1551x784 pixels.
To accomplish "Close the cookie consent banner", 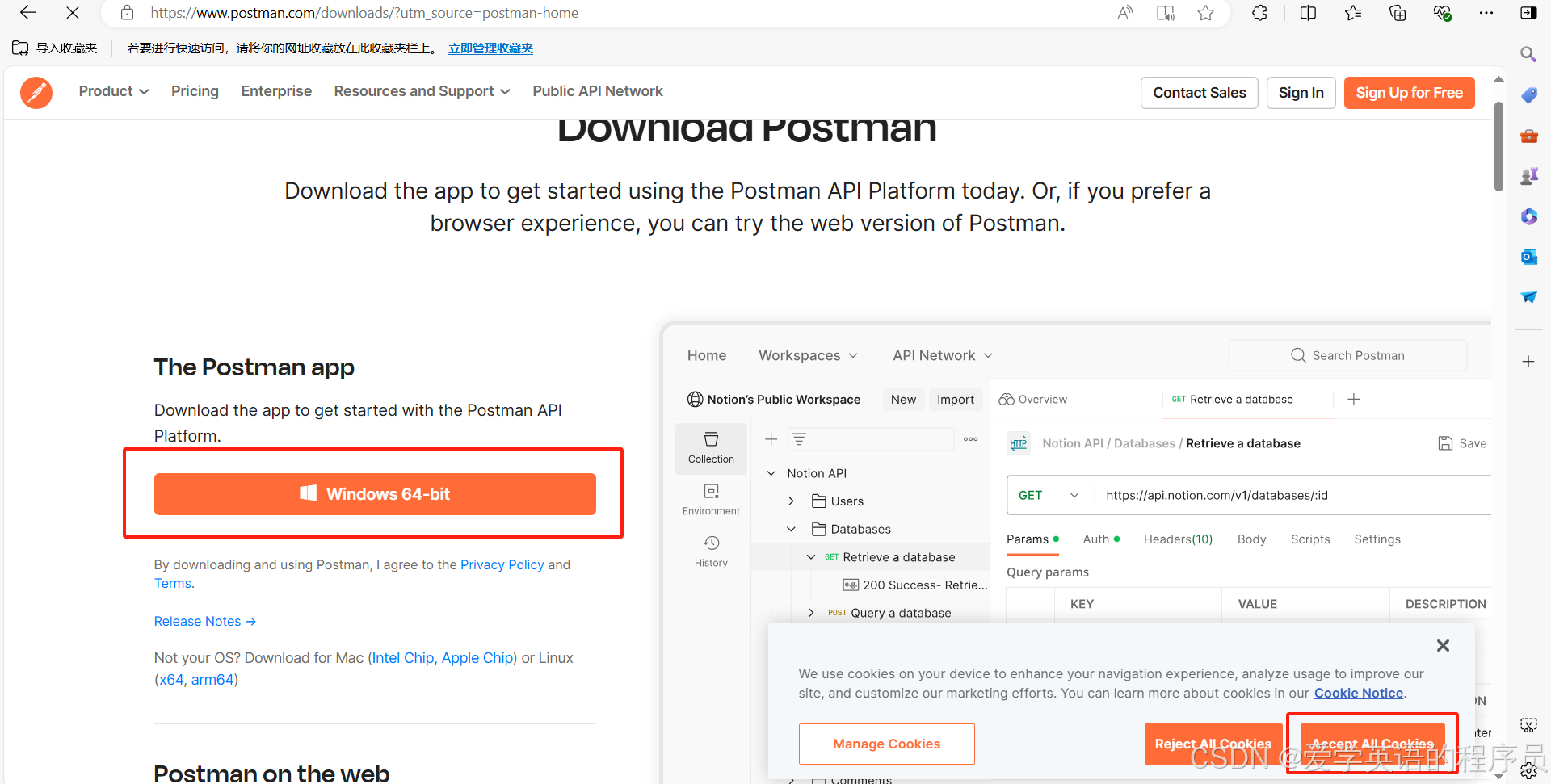I will pos(1443,645).
